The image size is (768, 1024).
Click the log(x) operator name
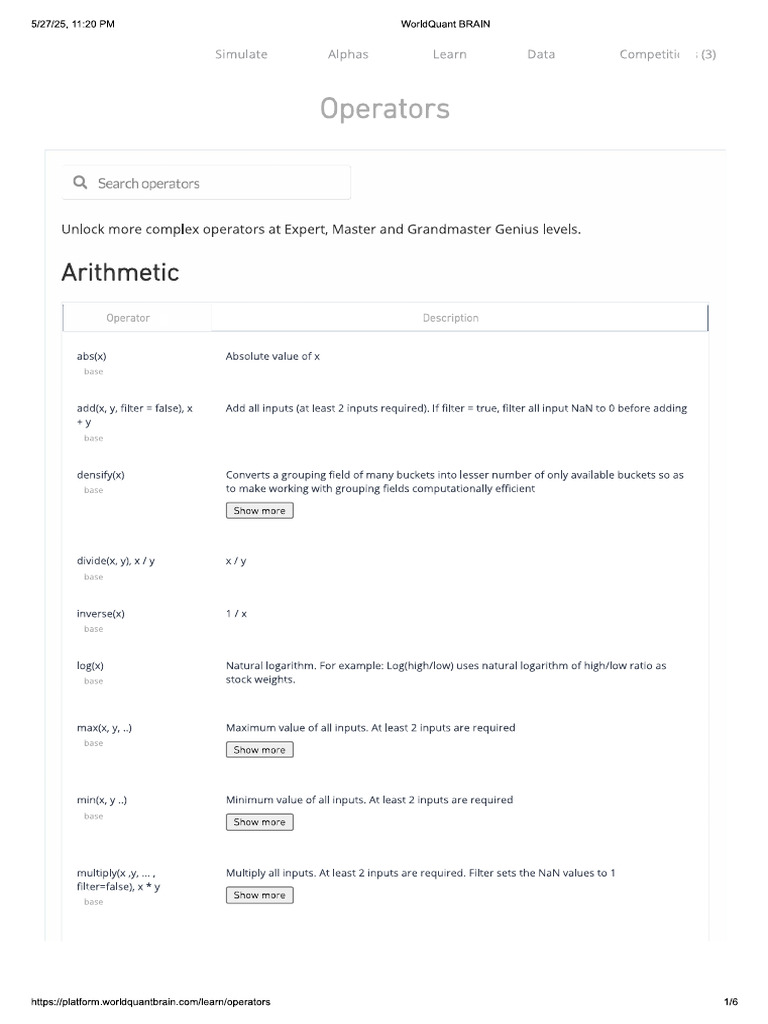point(90,666)
